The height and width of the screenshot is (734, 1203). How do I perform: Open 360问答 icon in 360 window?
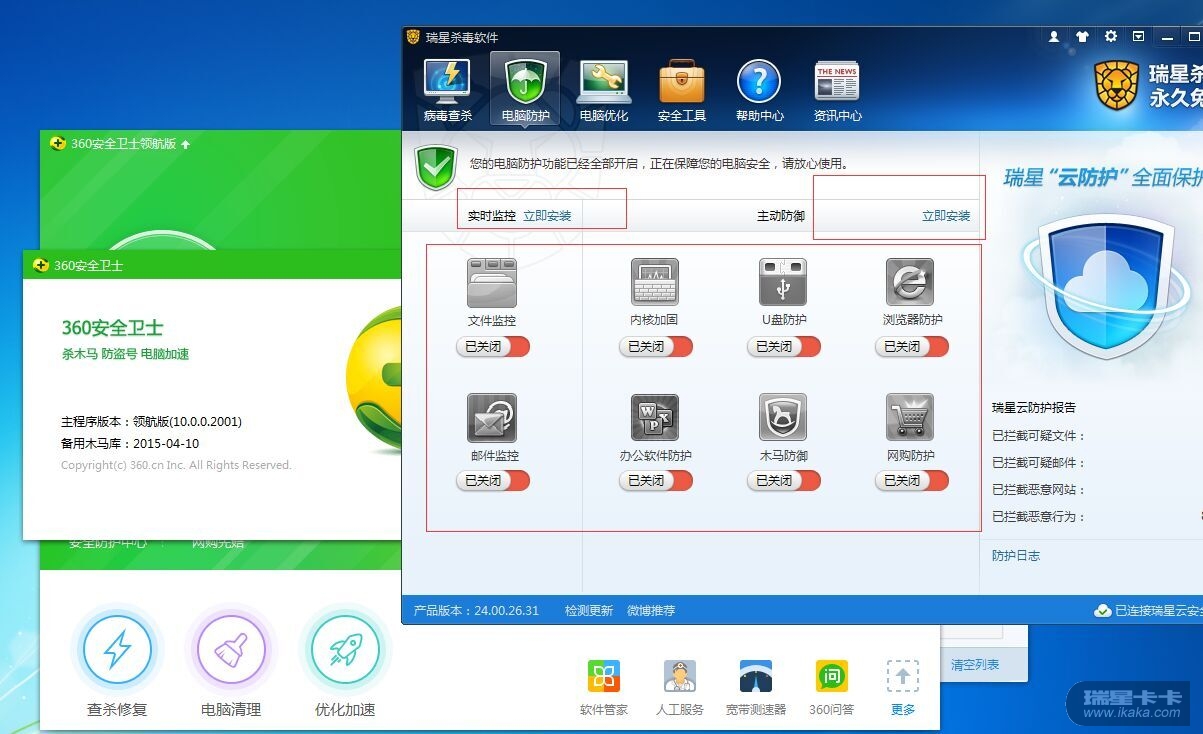832,676
